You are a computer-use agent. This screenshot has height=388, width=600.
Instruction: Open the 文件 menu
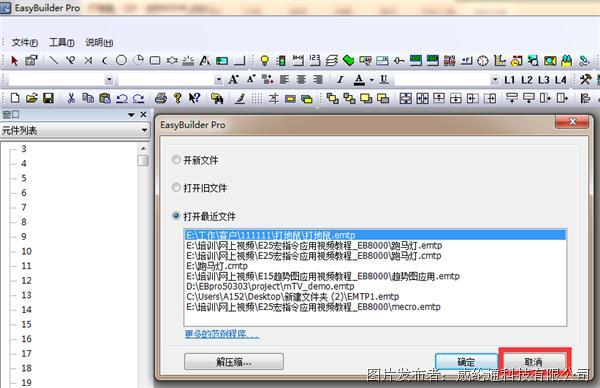(24, 42)
